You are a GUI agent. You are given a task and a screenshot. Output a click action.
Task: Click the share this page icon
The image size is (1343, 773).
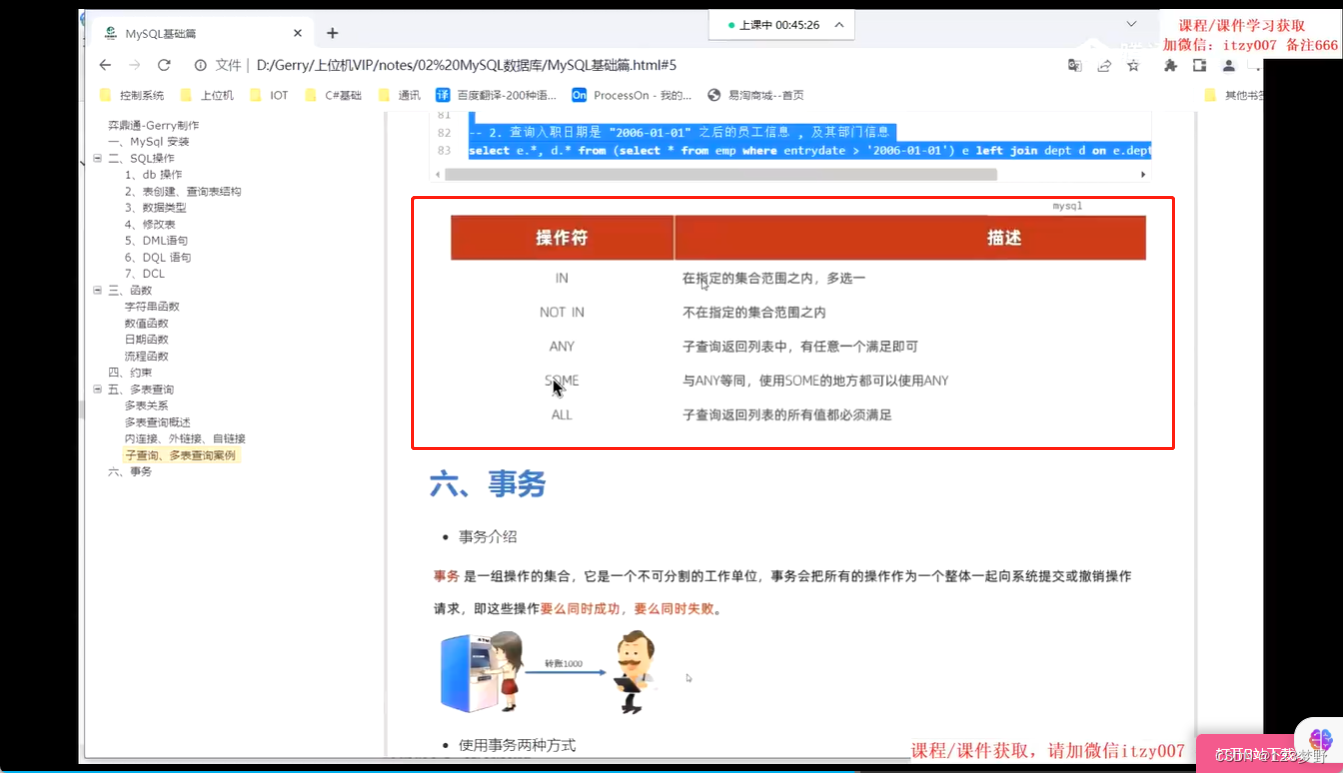tap(1103, 64)
